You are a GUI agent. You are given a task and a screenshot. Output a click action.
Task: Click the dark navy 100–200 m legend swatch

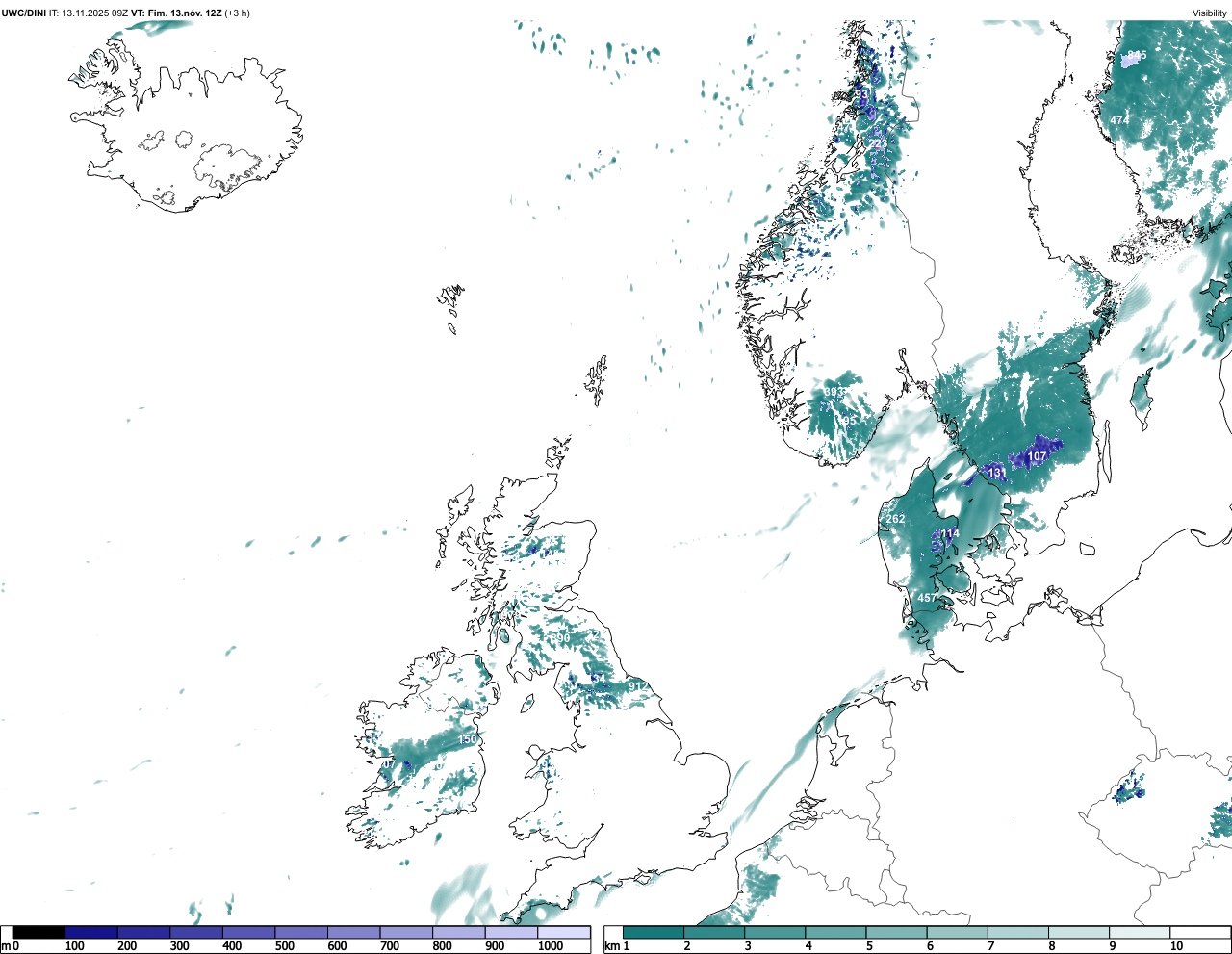click(x=91, y=932)
